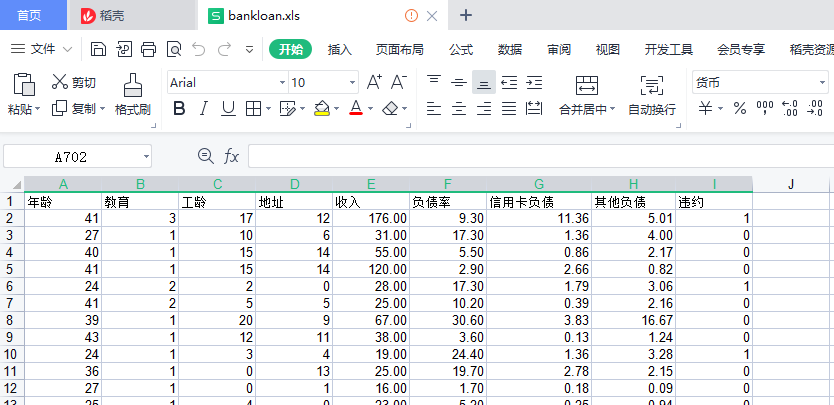Select the Format Painter brush
The height and width of the screenshot is (405, 834).
coord(132,85)
